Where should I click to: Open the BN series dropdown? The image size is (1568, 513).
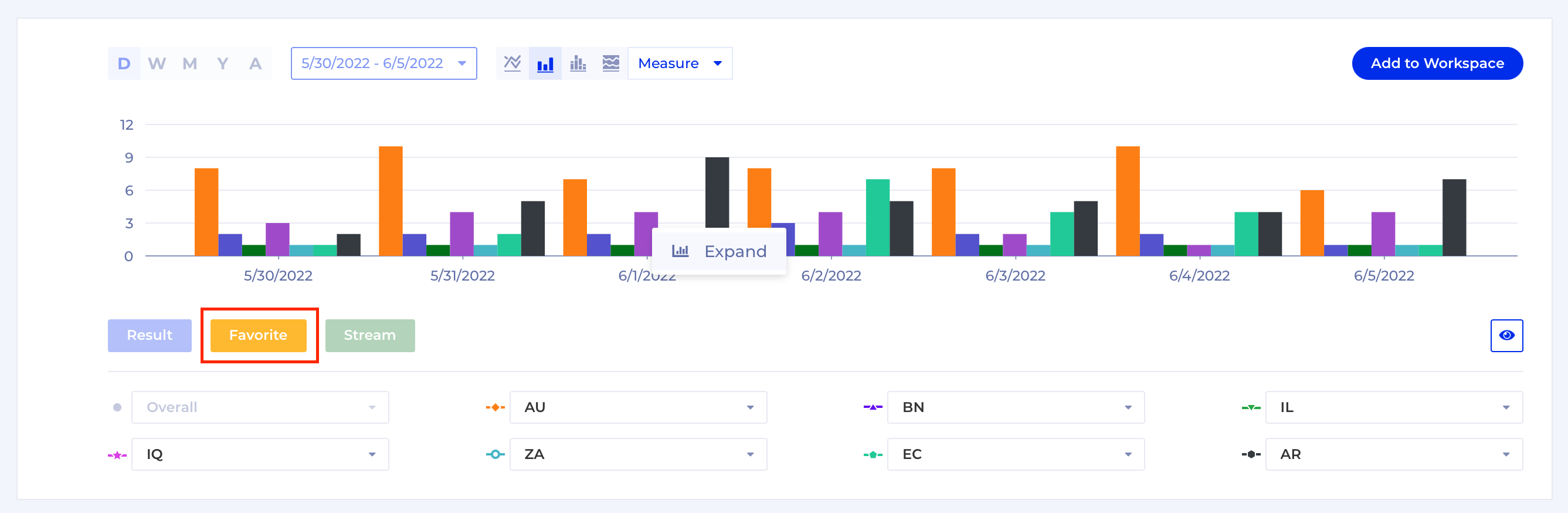1016,407
